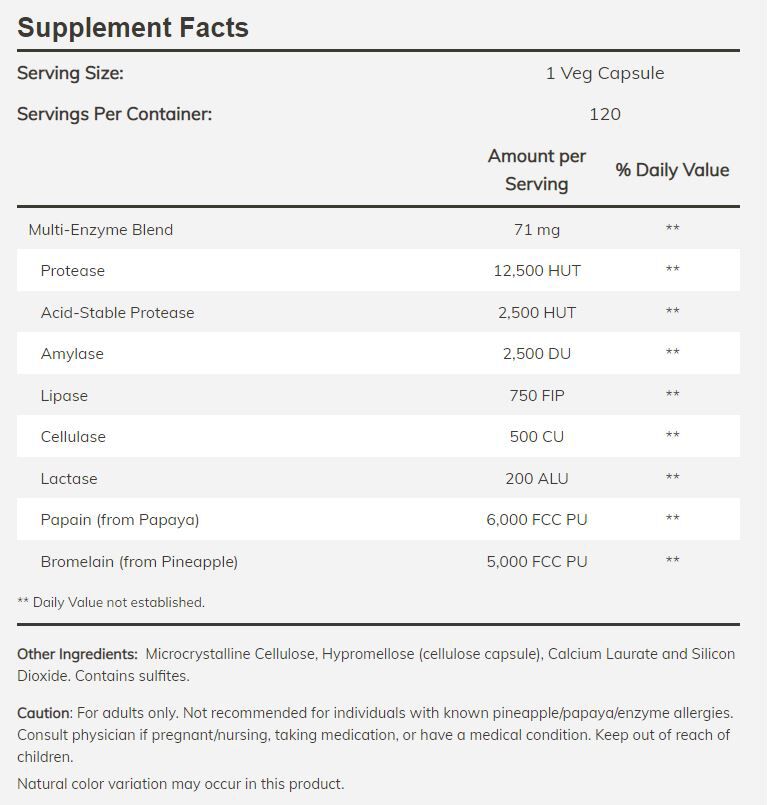Click the Supplement Facts heading
The height and width of the screenshot is (805, 770).
click(133, 27)
